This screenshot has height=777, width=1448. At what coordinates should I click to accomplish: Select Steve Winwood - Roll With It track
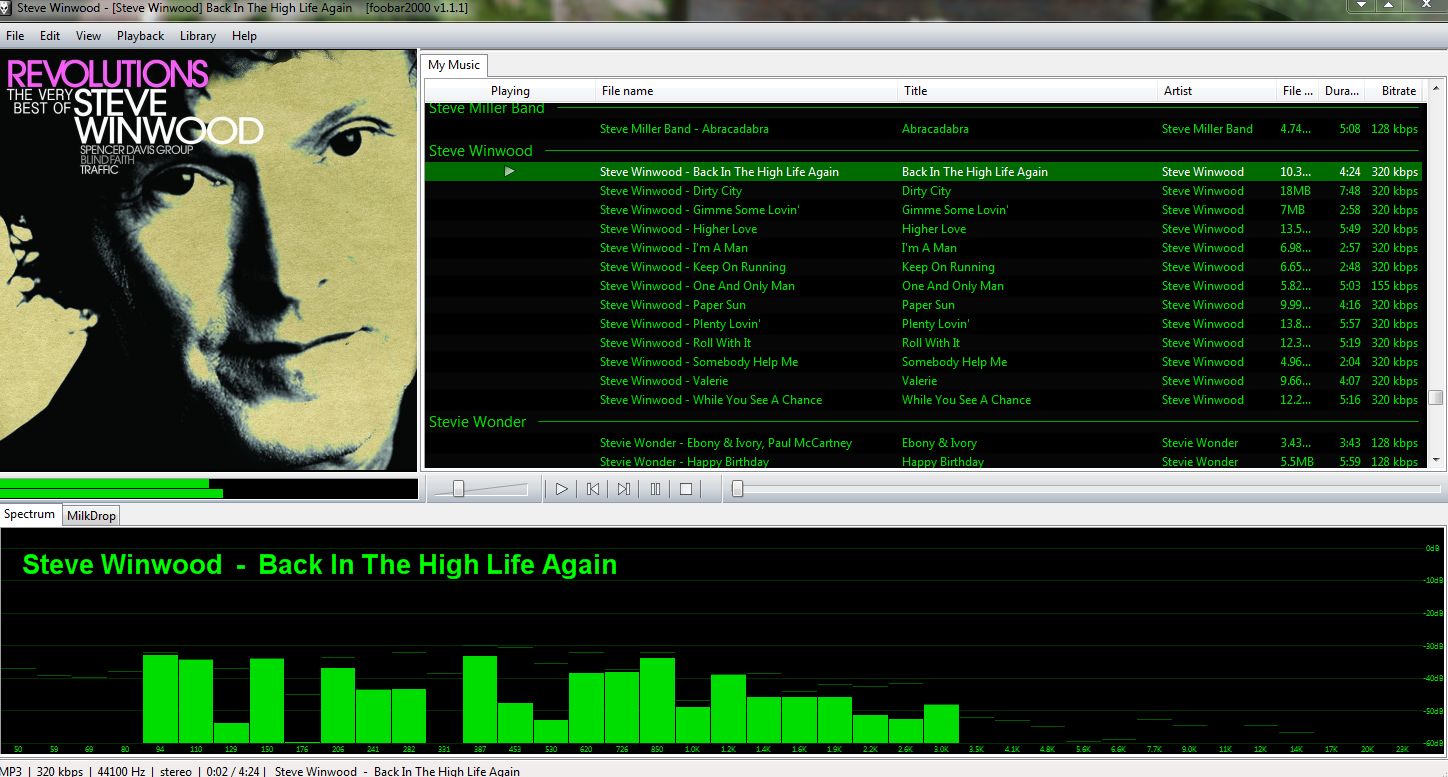click(x=923, y=343)
